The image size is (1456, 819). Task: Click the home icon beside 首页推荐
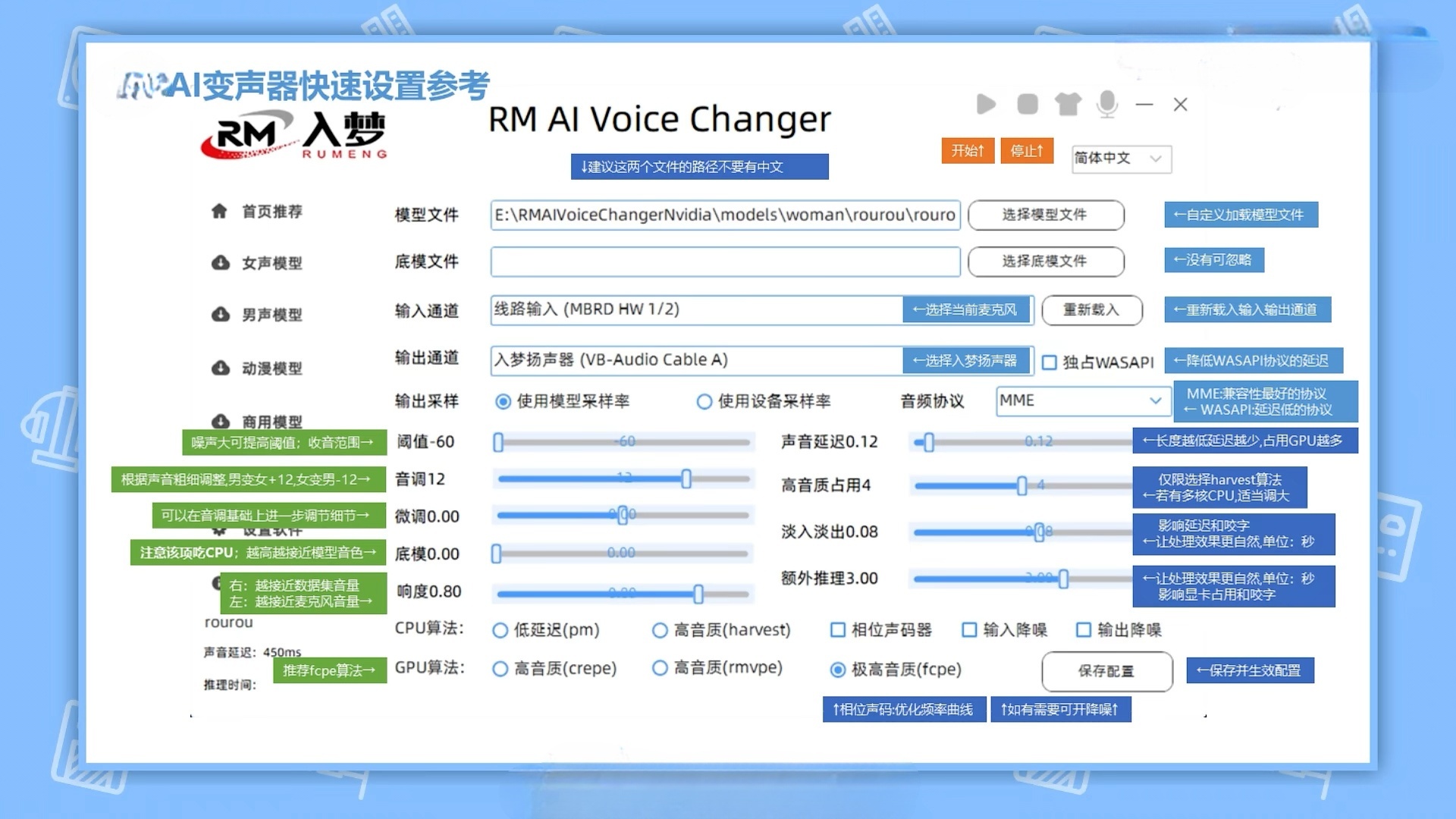coord(219,211)
